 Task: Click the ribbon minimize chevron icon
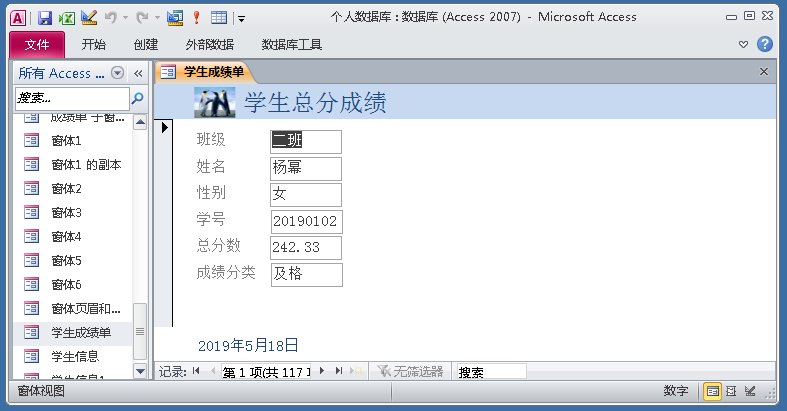pyautogui.click(x=743, y=45)
